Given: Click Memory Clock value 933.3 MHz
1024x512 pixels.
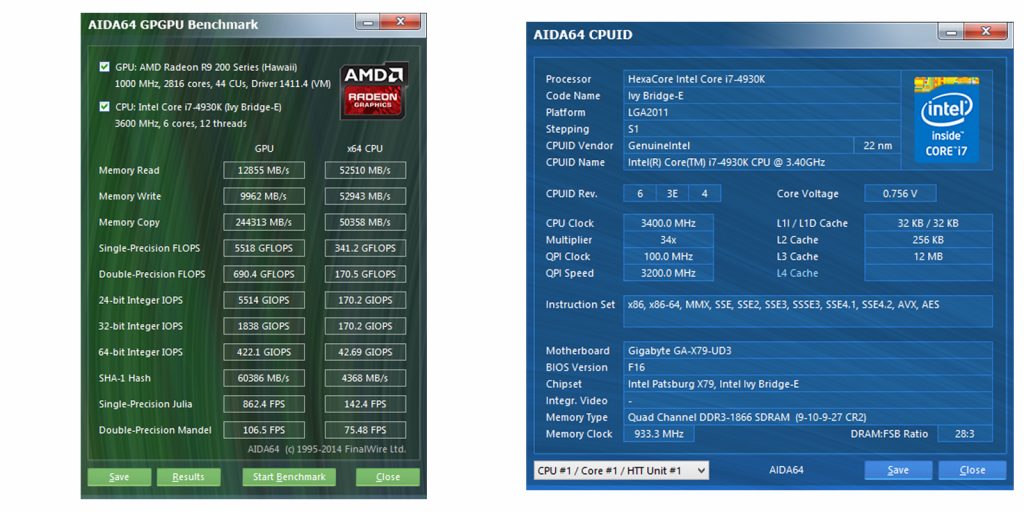Looking at the screenshot, I should pos(658,434).
